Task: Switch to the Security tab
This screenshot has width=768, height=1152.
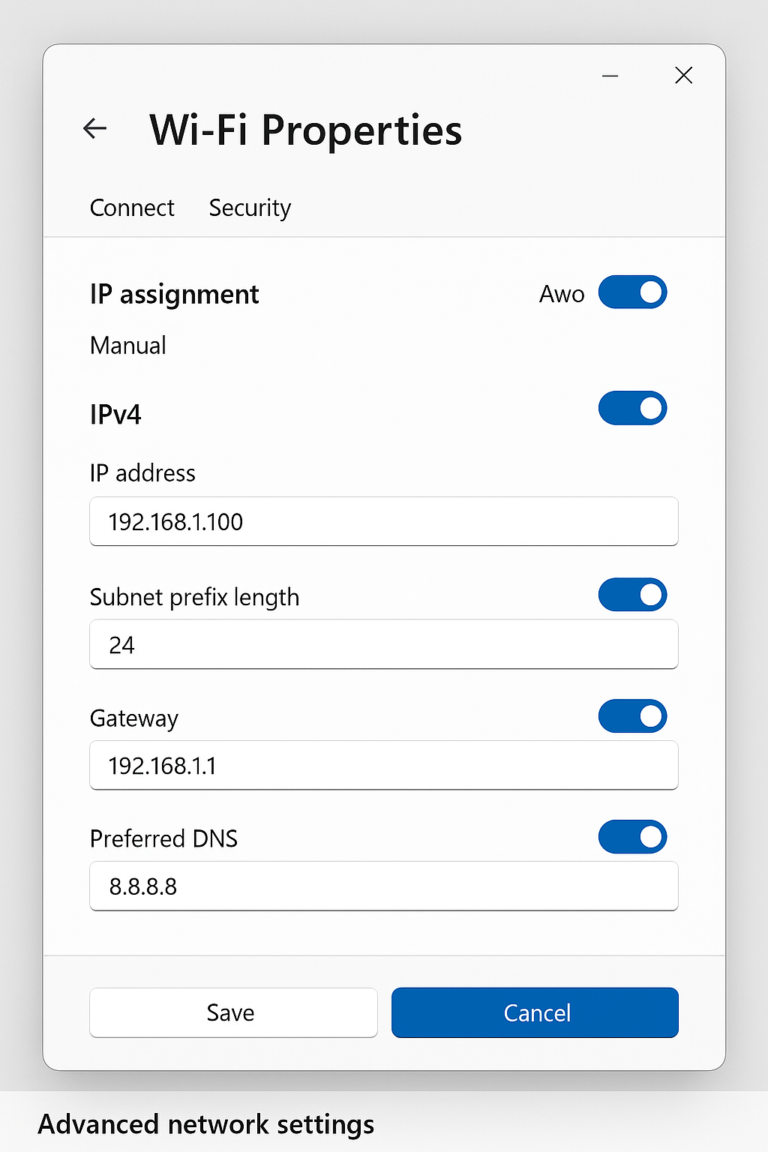Action: click(249, 208)
